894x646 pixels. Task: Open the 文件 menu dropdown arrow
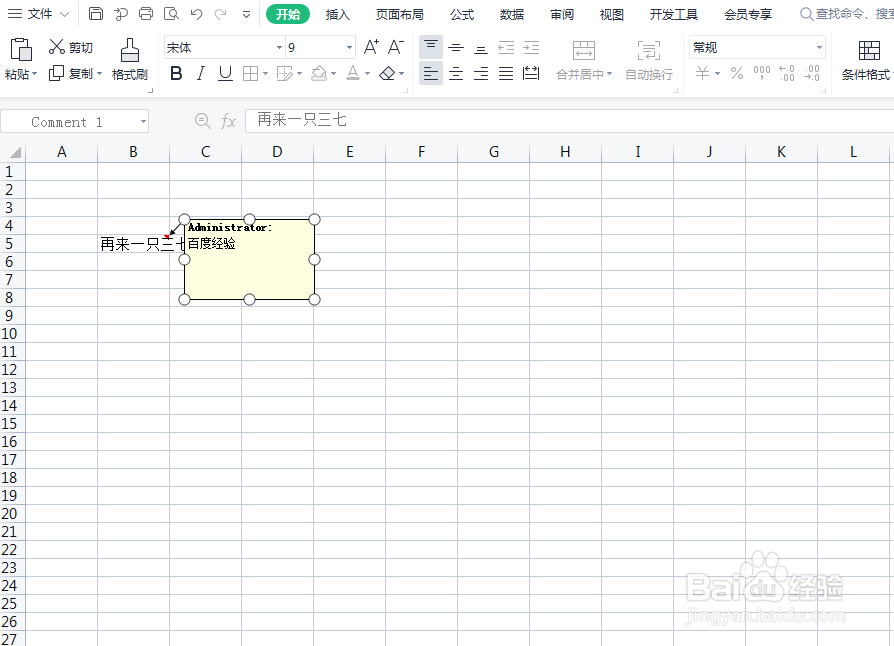click(64, 14)
